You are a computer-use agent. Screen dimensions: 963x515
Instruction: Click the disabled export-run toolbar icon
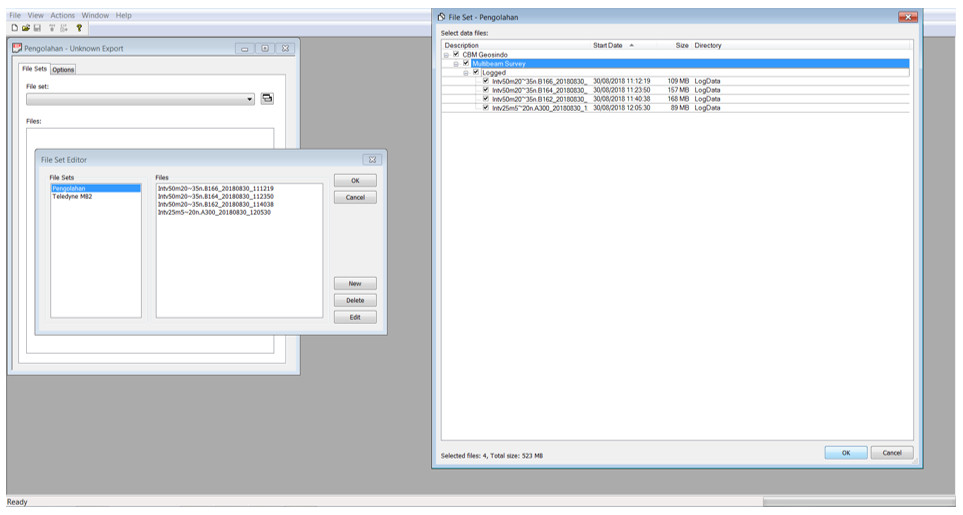point(64,28)
